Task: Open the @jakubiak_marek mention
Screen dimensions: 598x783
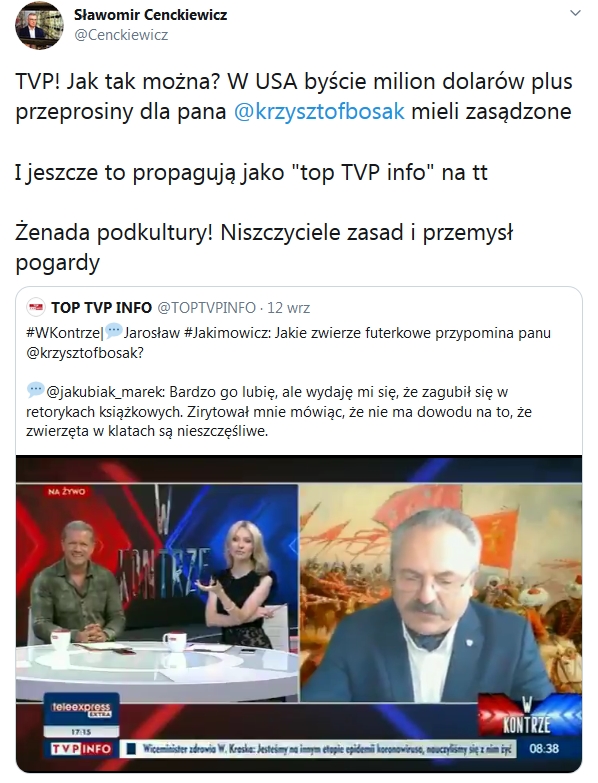Action: [104, 392]
